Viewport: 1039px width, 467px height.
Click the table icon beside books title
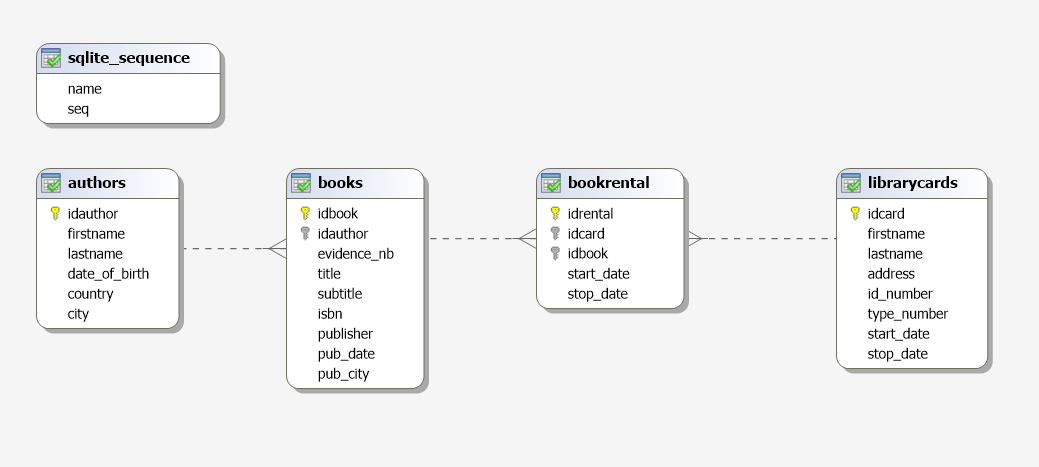301,183
